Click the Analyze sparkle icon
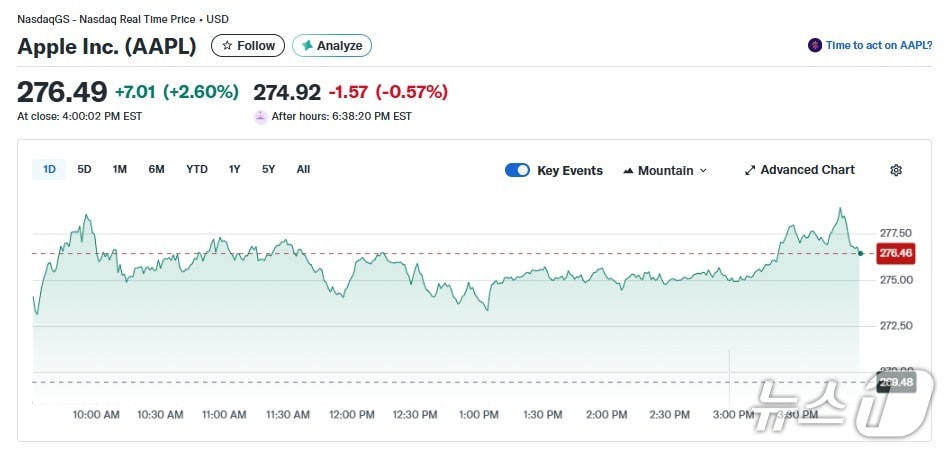 coord(307,46)
